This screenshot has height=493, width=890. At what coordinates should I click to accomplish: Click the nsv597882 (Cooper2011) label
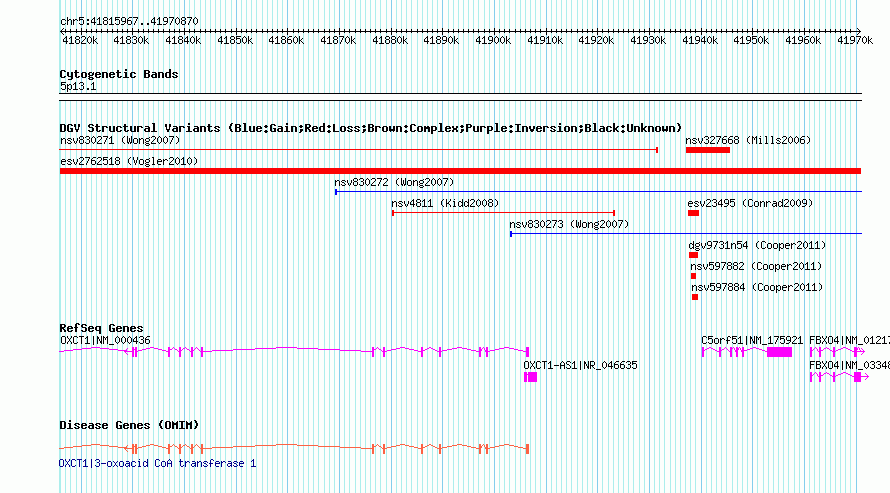(x=756, y=266)
